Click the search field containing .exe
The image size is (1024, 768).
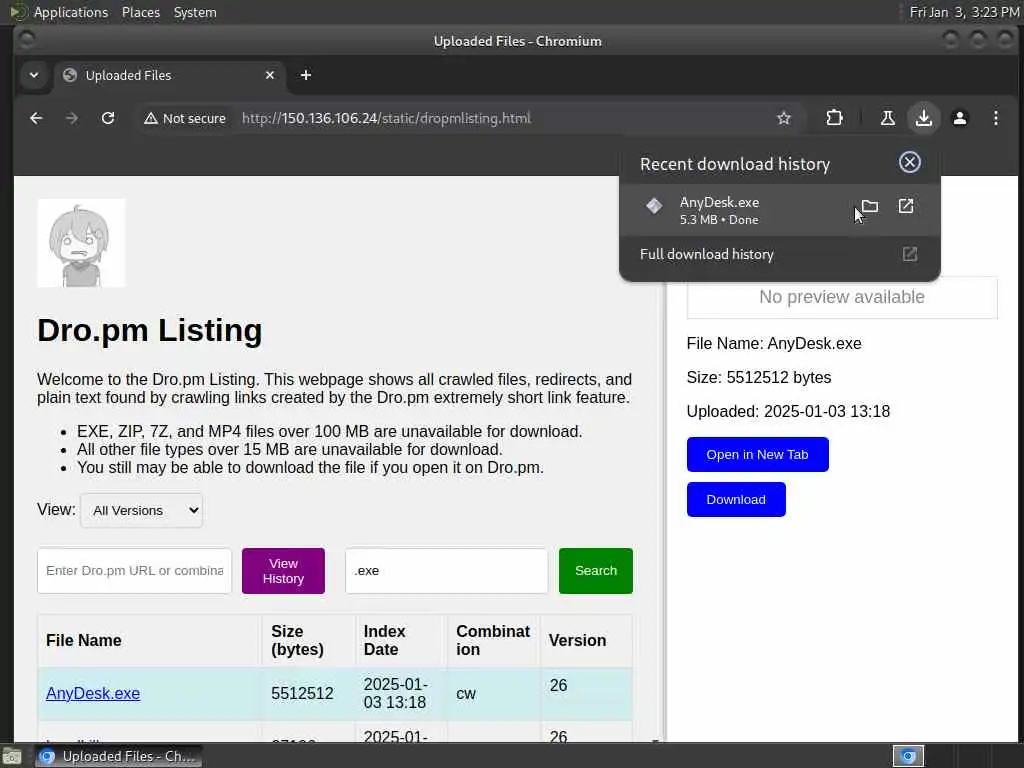tap(447, 571)
